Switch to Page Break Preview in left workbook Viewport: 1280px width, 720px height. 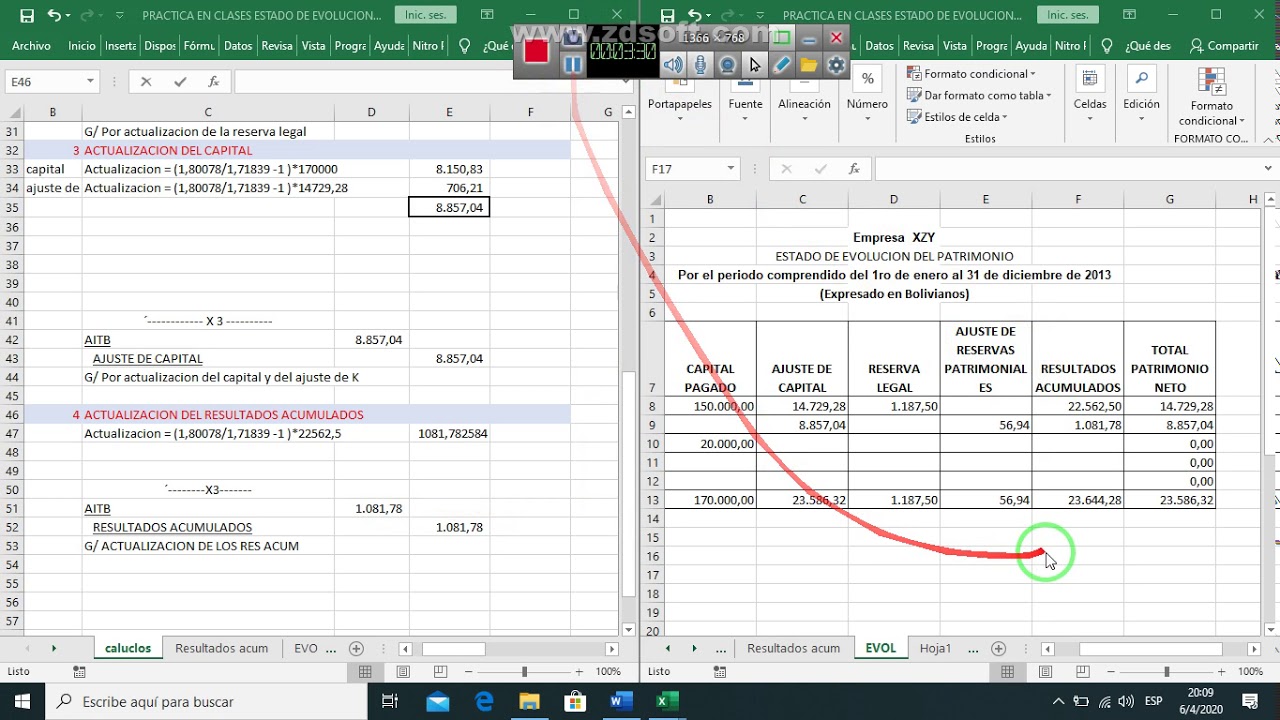(439, 672)
